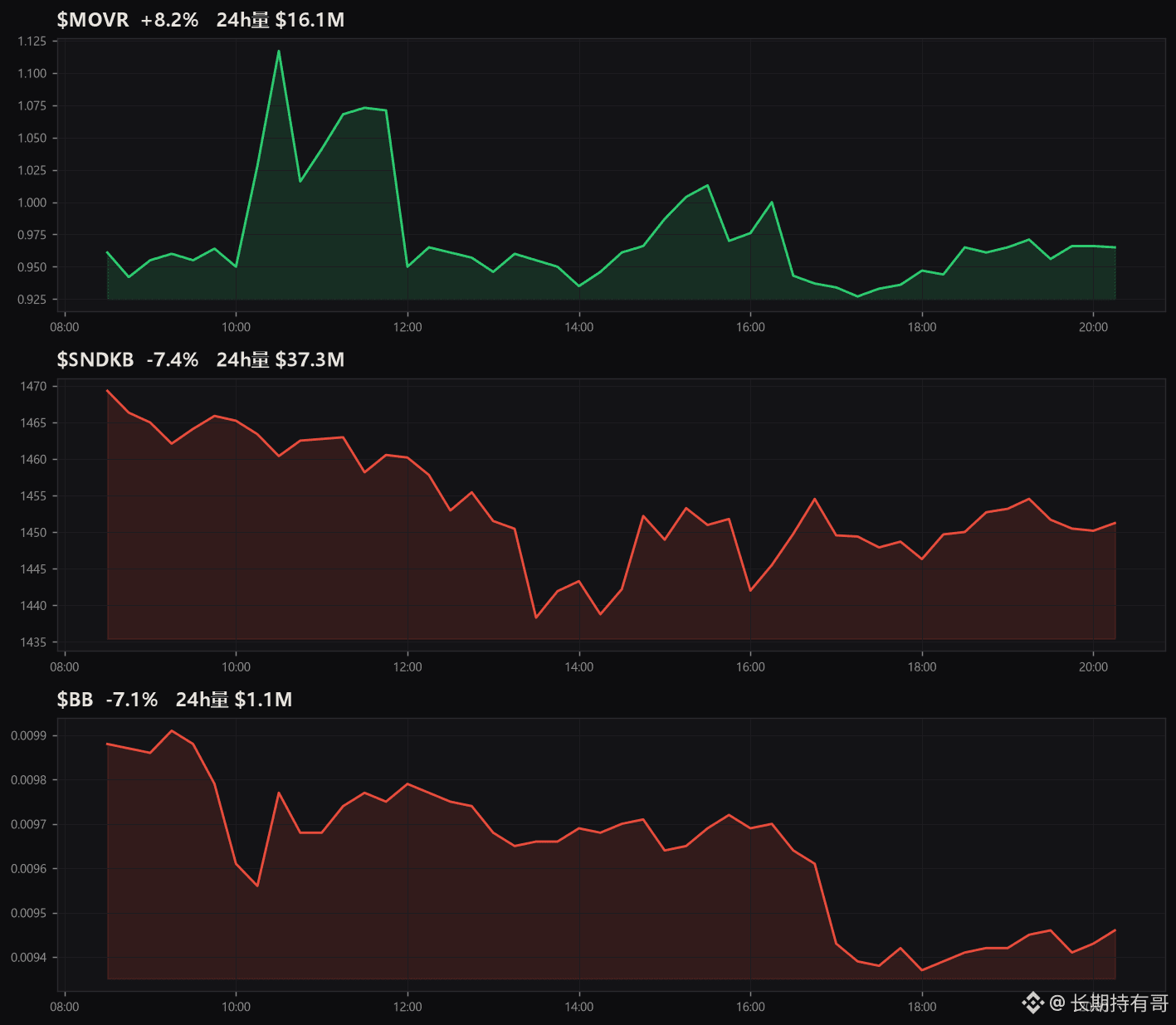Click the 14:00 time label under SNDKB chart
The image size is (1176, 1025).
coord(579,667)
